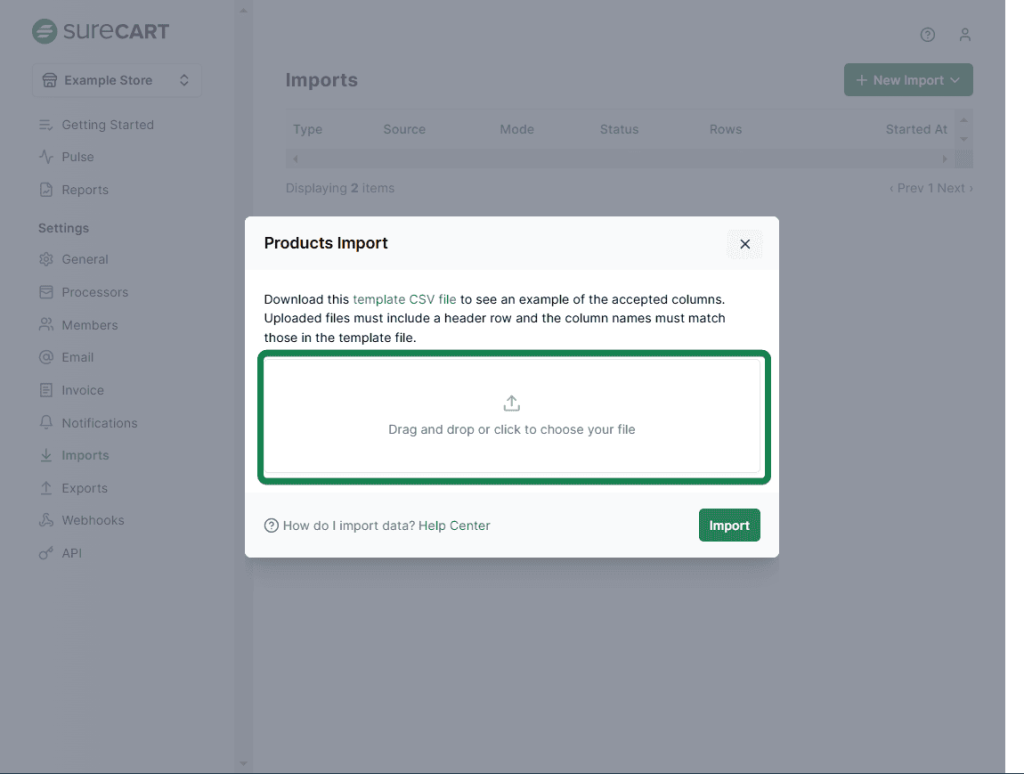The height and width of the screenshot is (774, 1024).
Task: Close the Products Import dialog
Action: (744, 244)
